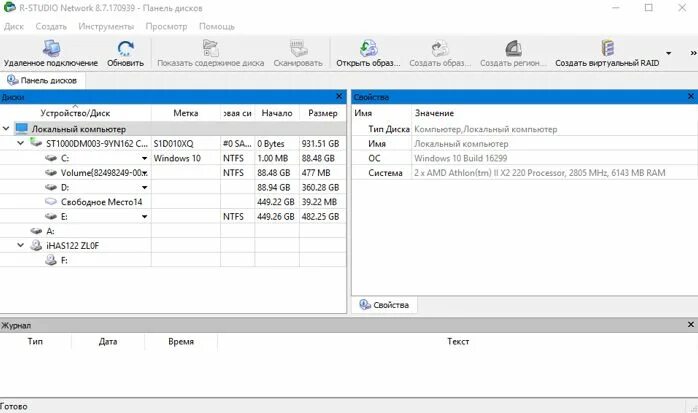Click the Готово status bar text
The width and height of the screenshot is (698, 413).
[14, 406]
